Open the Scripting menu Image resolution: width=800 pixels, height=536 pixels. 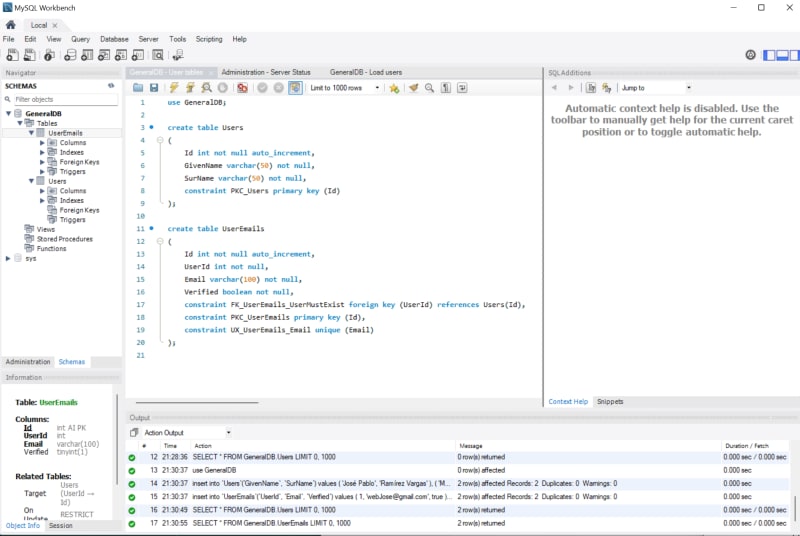pyautogui.click(x=209, y=39)
